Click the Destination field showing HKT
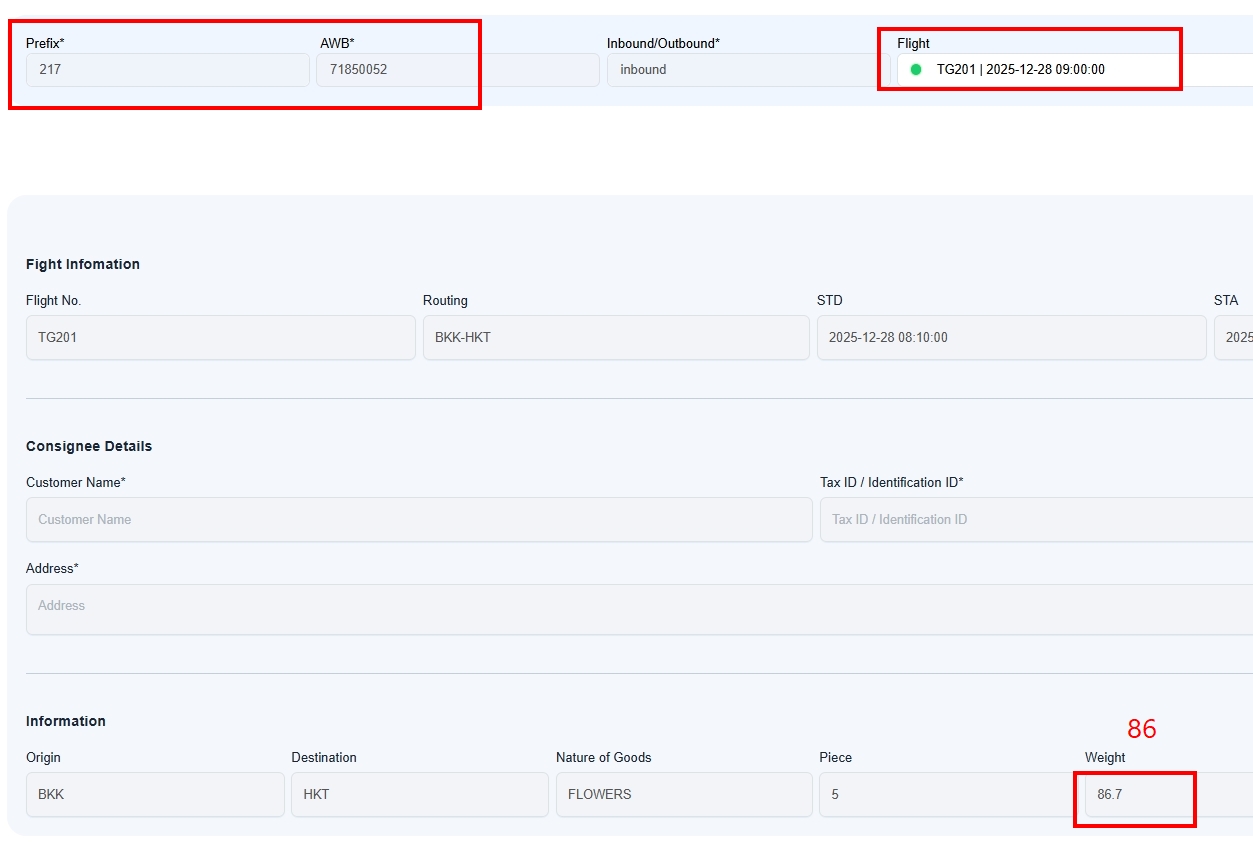The width and height of the screenshot is (1253, 849). 419,795
